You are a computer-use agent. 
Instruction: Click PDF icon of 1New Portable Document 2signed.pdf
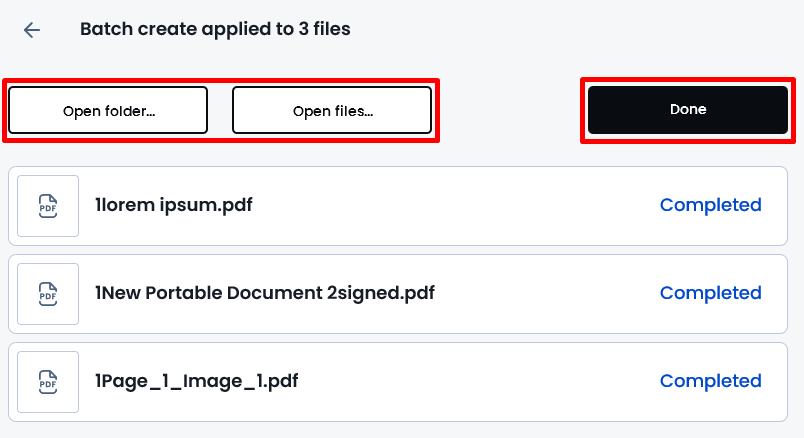point(48,294)
